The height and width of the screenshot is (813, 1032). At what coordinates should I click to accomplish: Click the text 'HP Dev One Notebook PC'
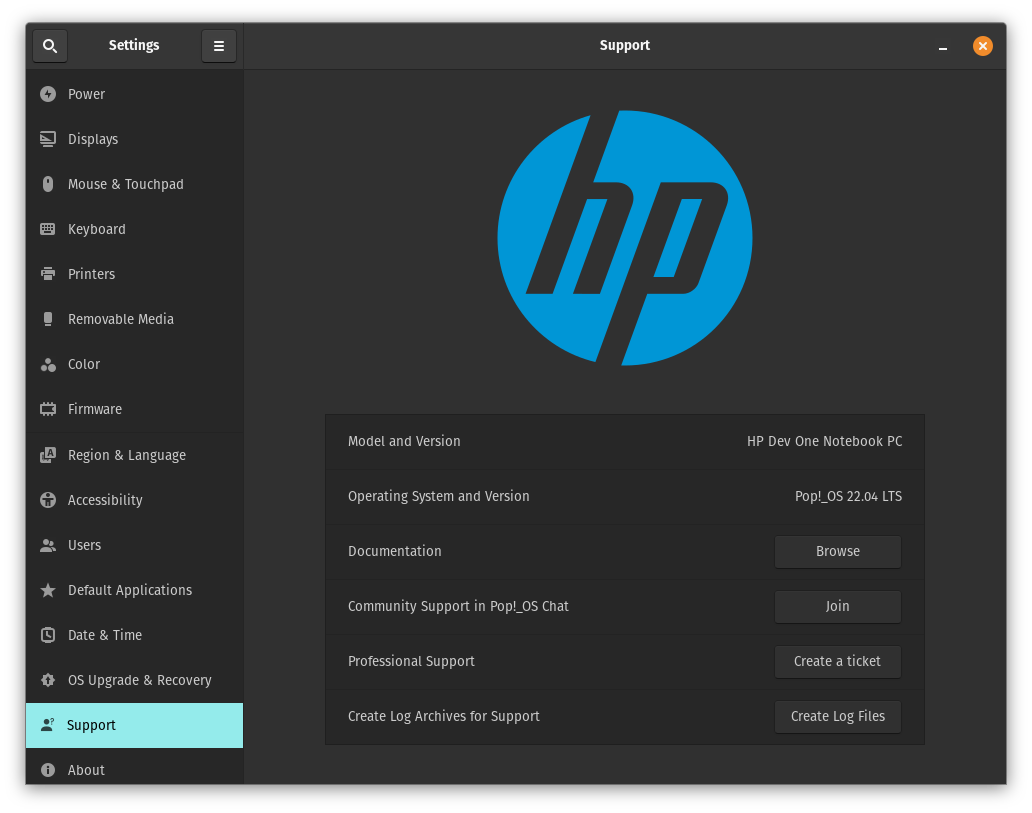(824, 441)
